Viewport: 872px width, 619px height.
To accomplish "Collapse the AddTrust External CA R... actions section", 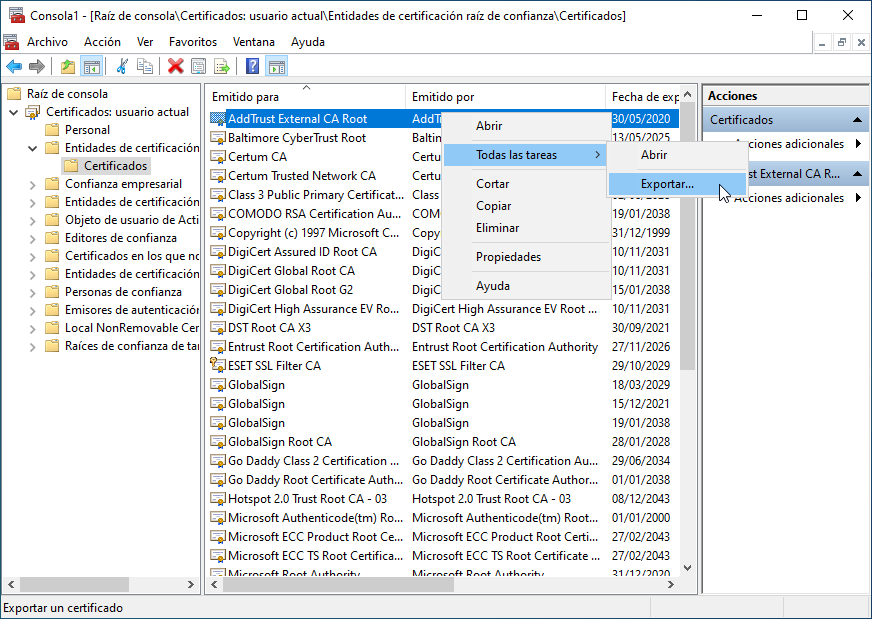I will (857, 174).
